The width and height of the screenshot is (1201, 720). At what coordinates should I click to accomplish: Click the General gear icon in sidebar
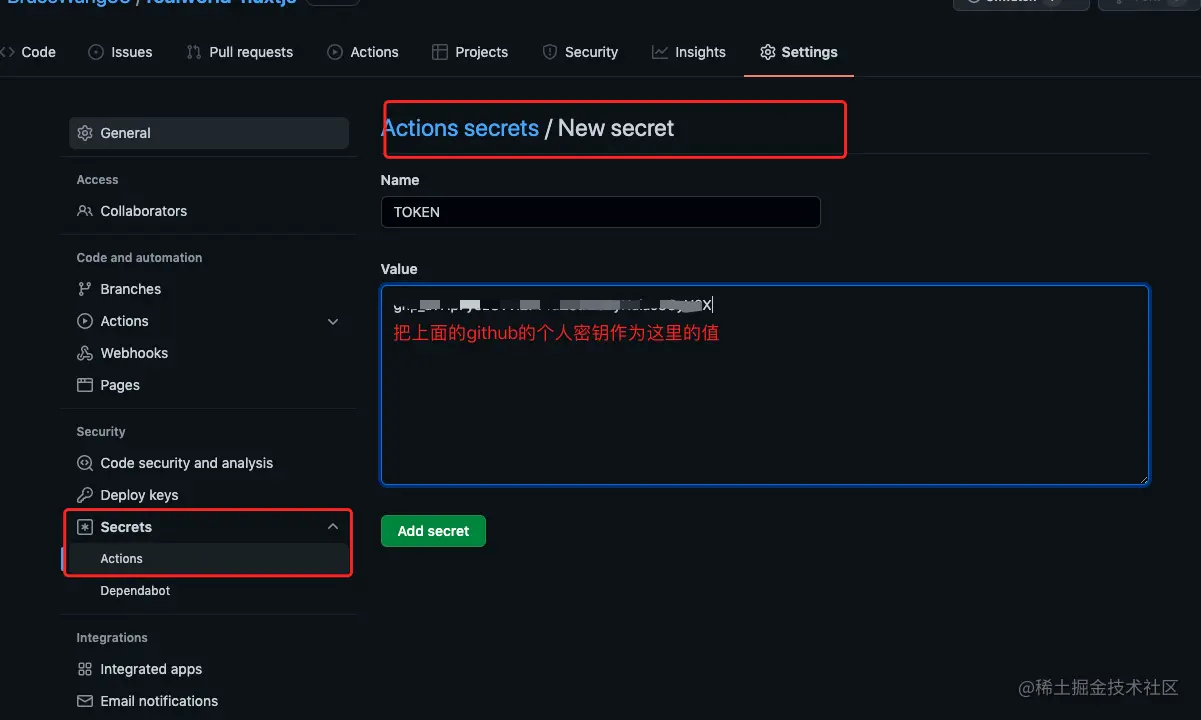85,133
